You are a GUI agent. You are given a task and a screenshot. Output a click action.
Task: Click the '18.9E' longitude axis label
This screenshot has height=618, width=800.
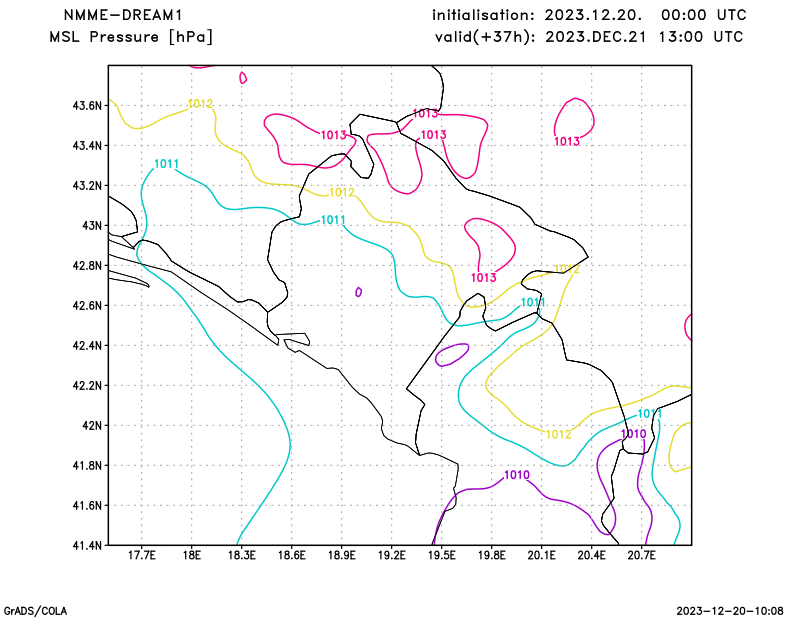coord(342,555)
